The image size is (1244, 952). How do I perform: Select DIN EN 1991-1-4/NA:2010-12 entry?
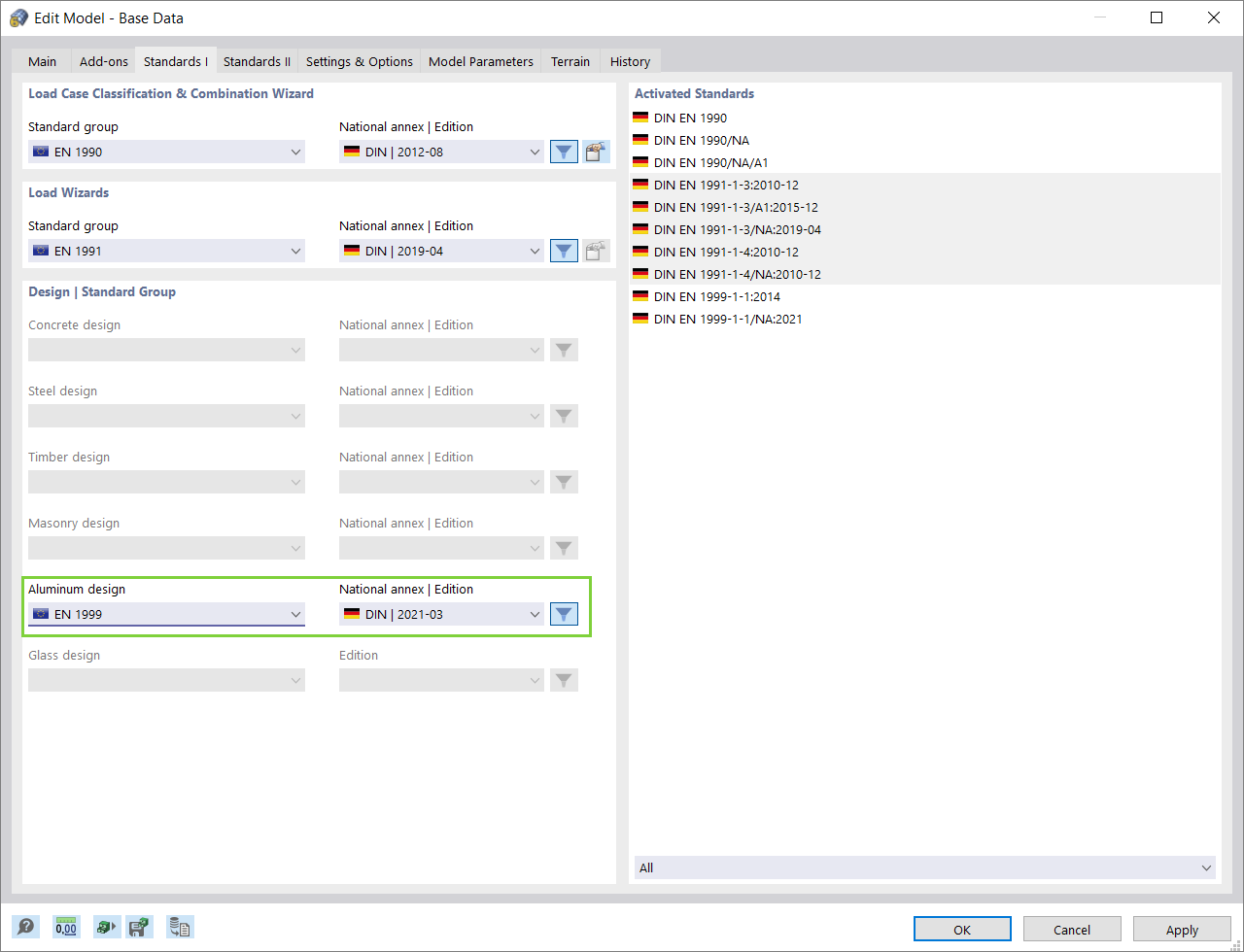[925, 274]
